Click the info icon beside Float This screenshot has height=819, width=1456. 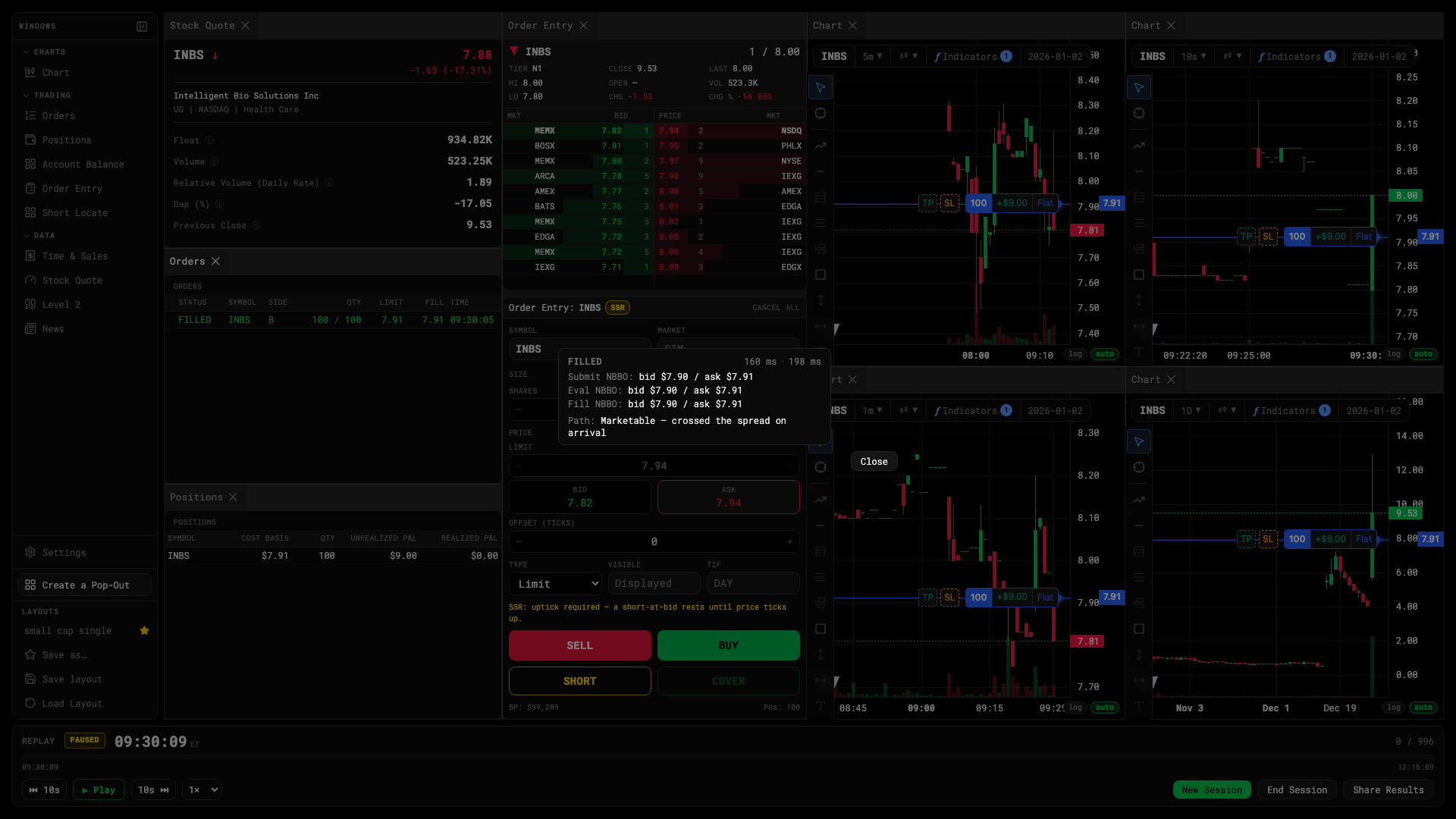coord(209,140)
